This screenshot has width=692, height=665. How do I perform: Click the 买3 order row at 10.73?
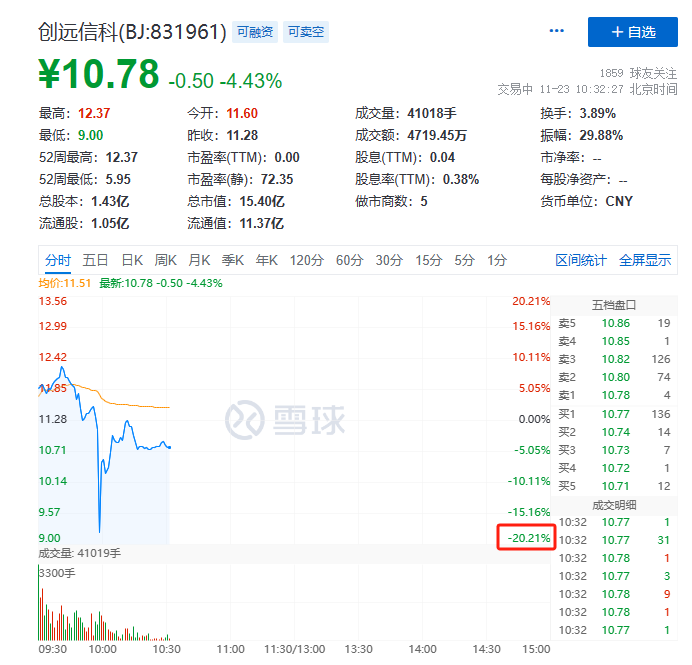[x=614, y=450]
